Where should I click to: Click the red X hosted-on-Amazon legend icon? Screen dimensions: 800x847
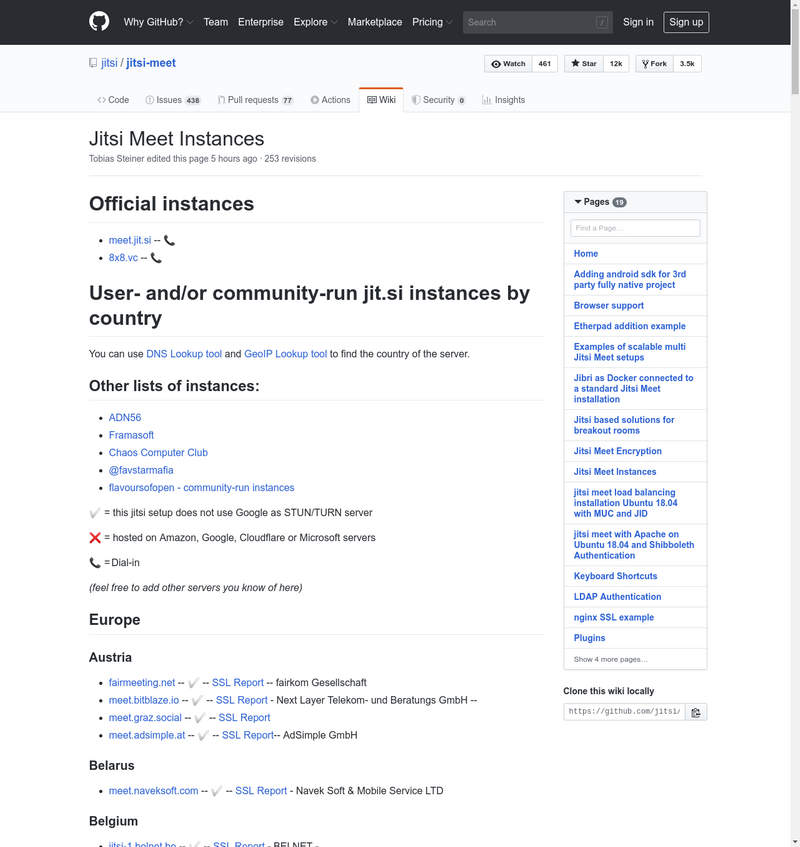(x=95, y=537)
